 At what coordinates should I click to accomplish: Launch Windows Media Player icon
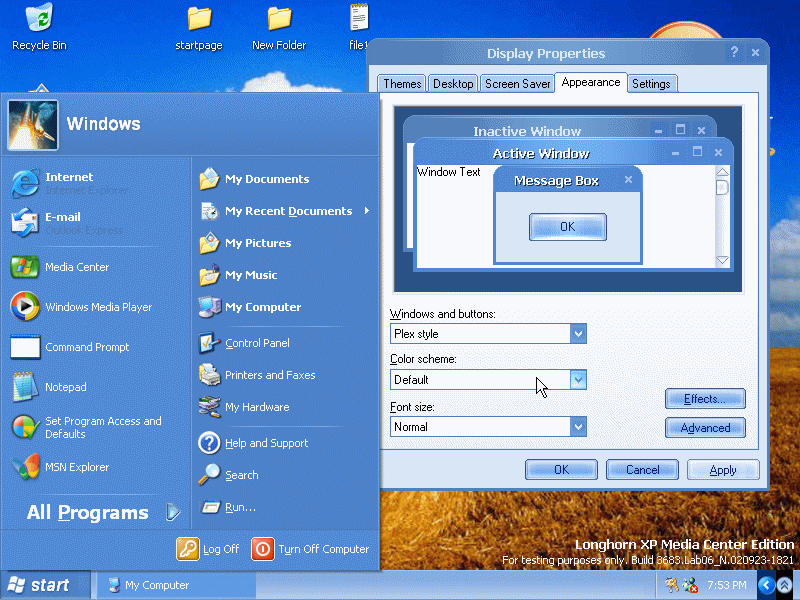tap(24, 307)
